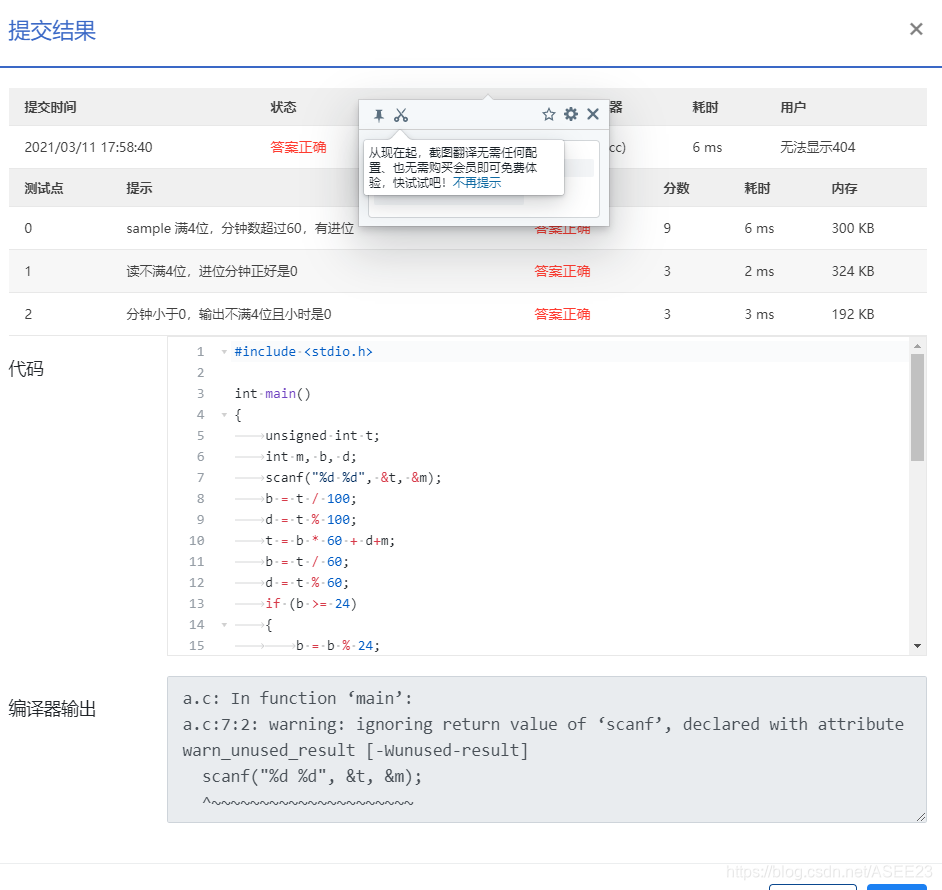Pin the translation popup
This screenshot has width=942, height=890.
378,114
